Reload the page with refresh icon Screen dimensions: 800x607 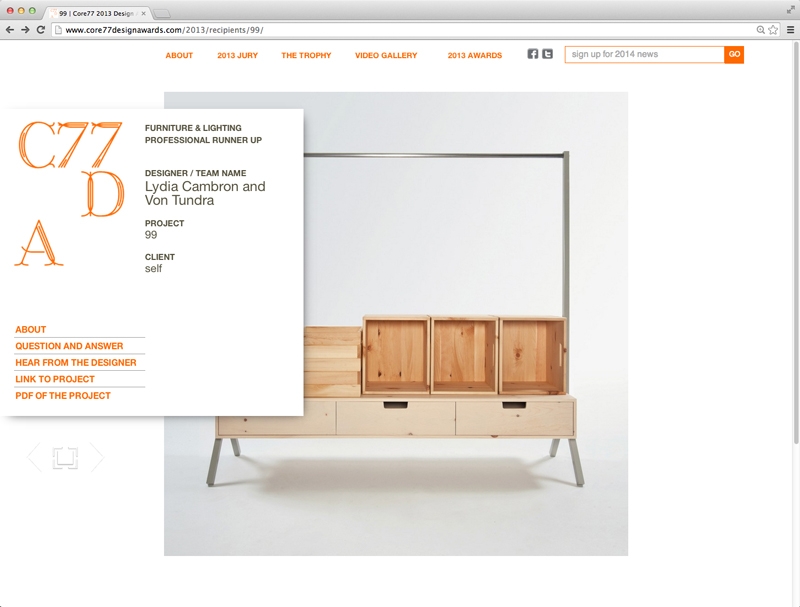click(x=41, y=30)
